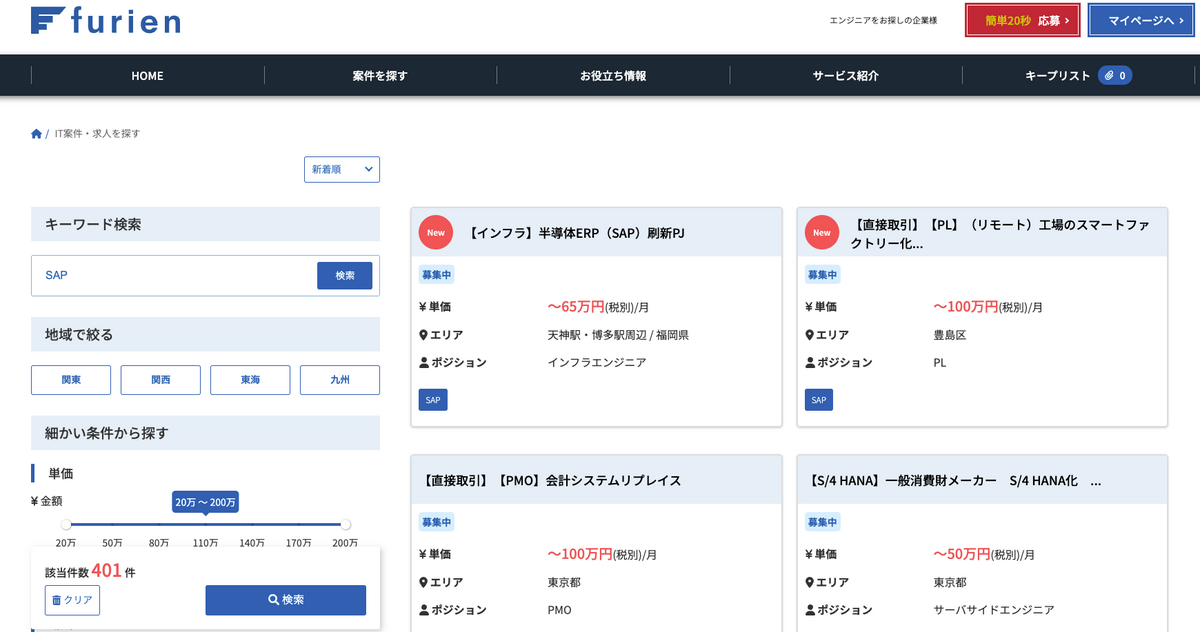Open the キープリスト menu
Screen dimensions: 1200x632
[x=1079, y=76]
